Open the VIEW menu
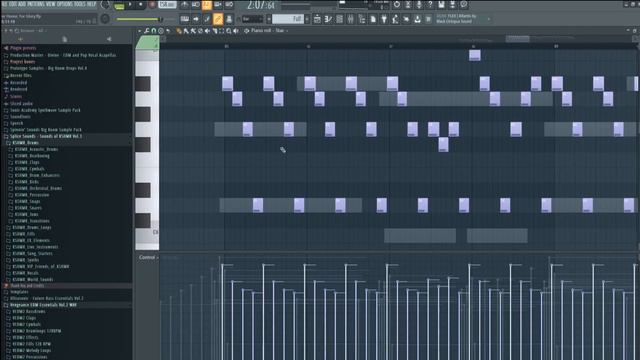Screen dimensions: 640x360 click(51, 4)
